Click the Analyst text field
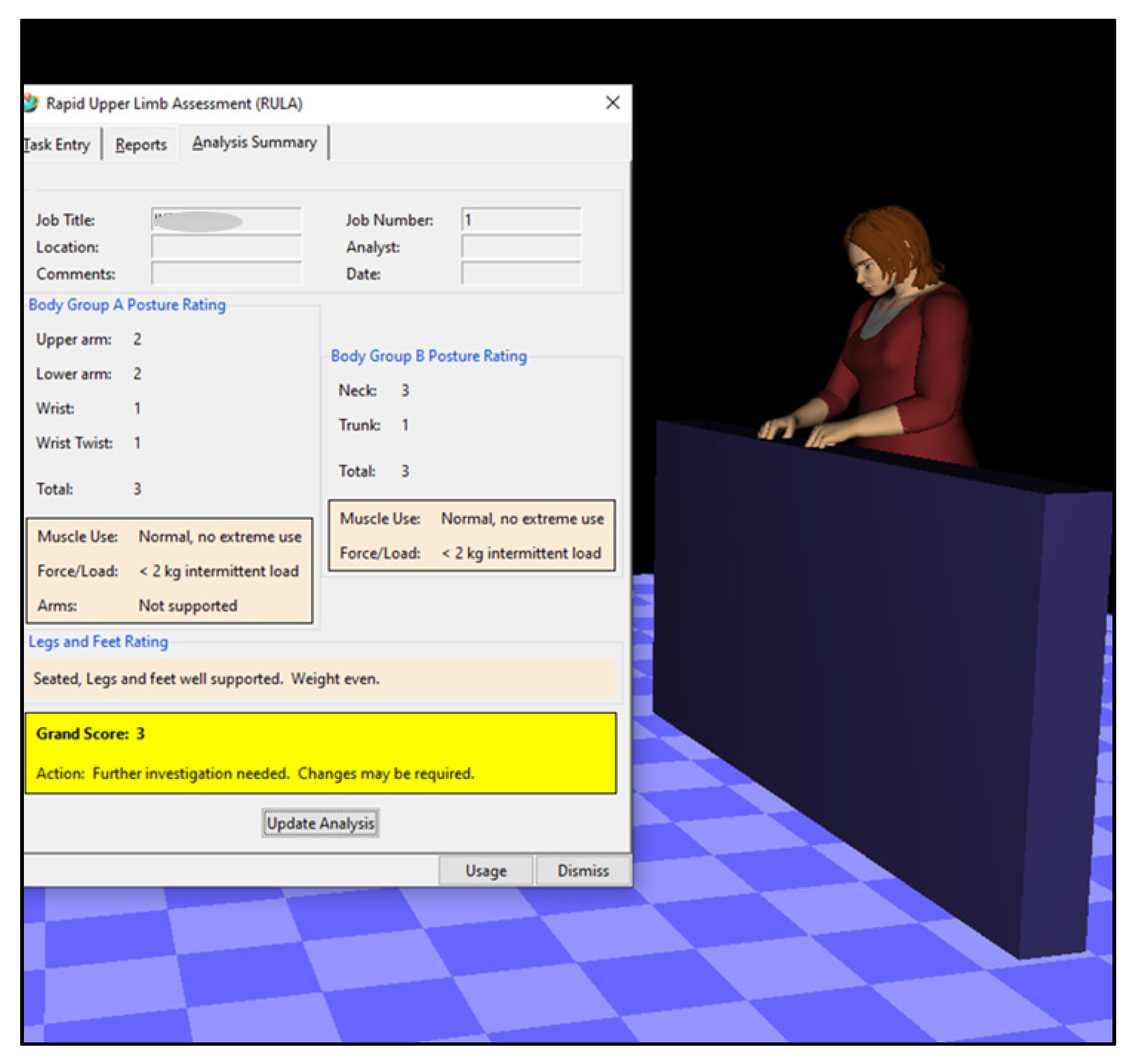 pyautogui.click(x=521, y=247)
